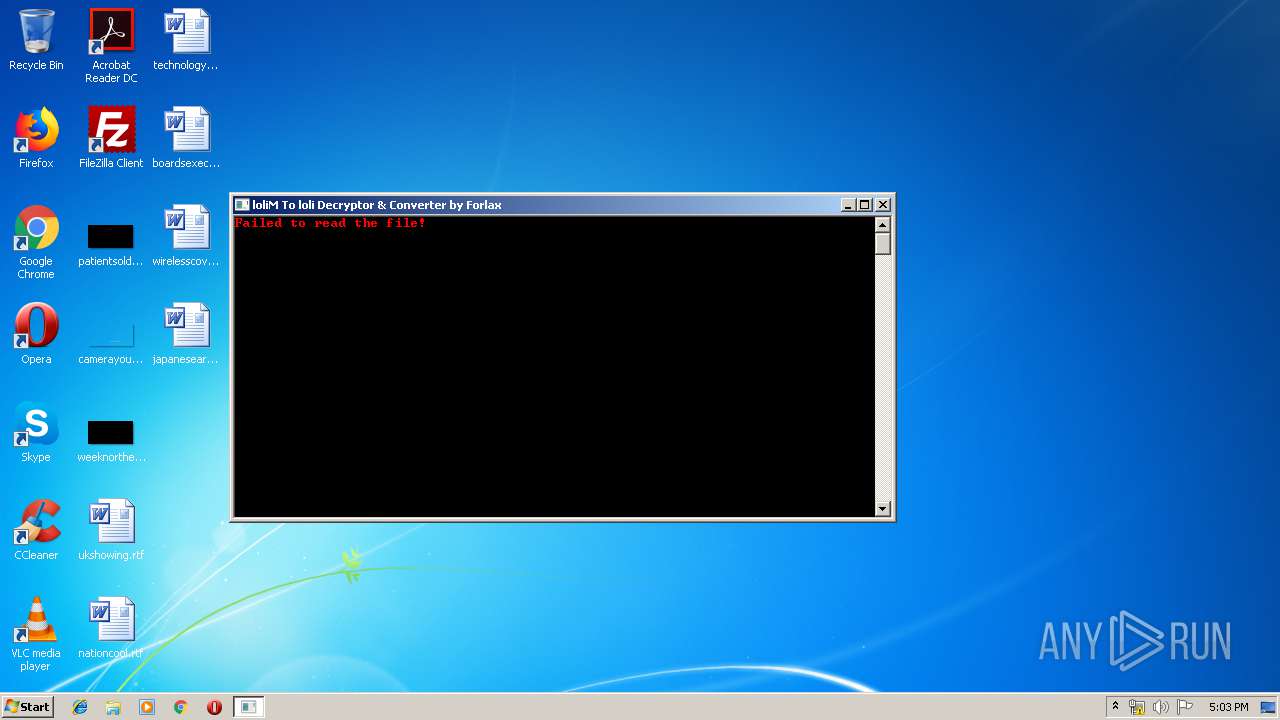This screenshot has width=1280, height=720.
Task: Click the "Failed to read the file!" text
Action: tap(331, 223)
